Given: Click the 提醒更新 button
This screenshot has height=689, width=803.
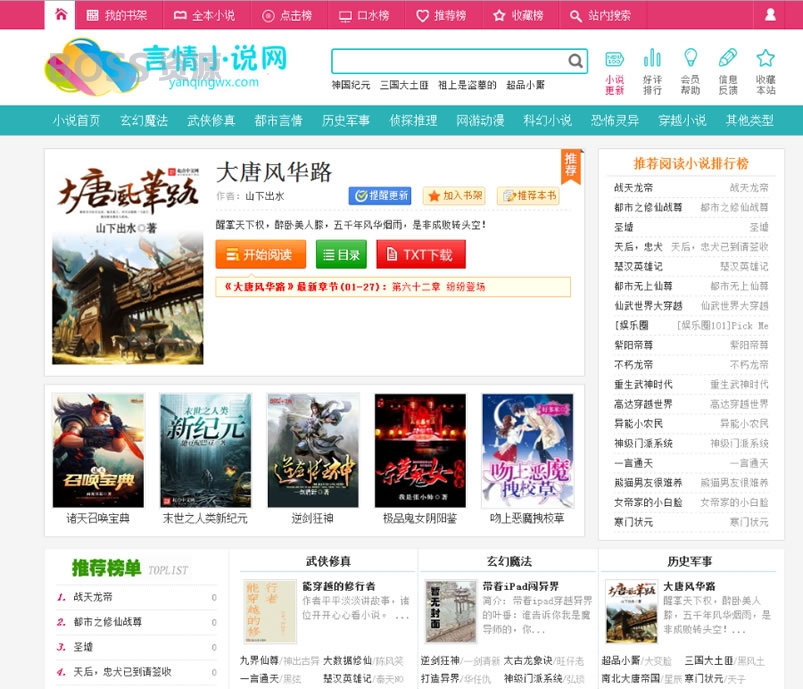Looking at the screenshot, I should [380, 196].
